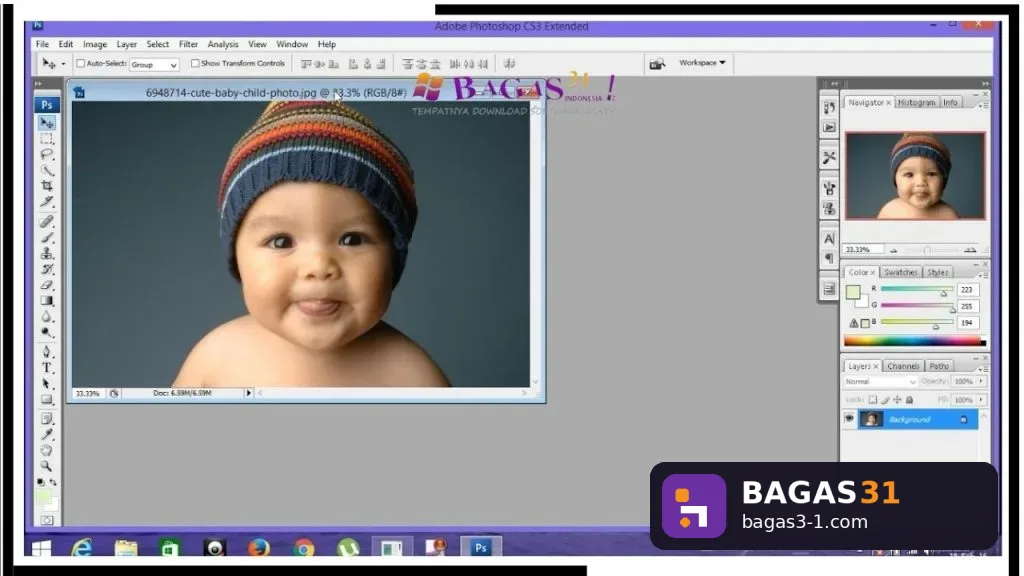Select the Clone Stamp tool

point(46,253)
